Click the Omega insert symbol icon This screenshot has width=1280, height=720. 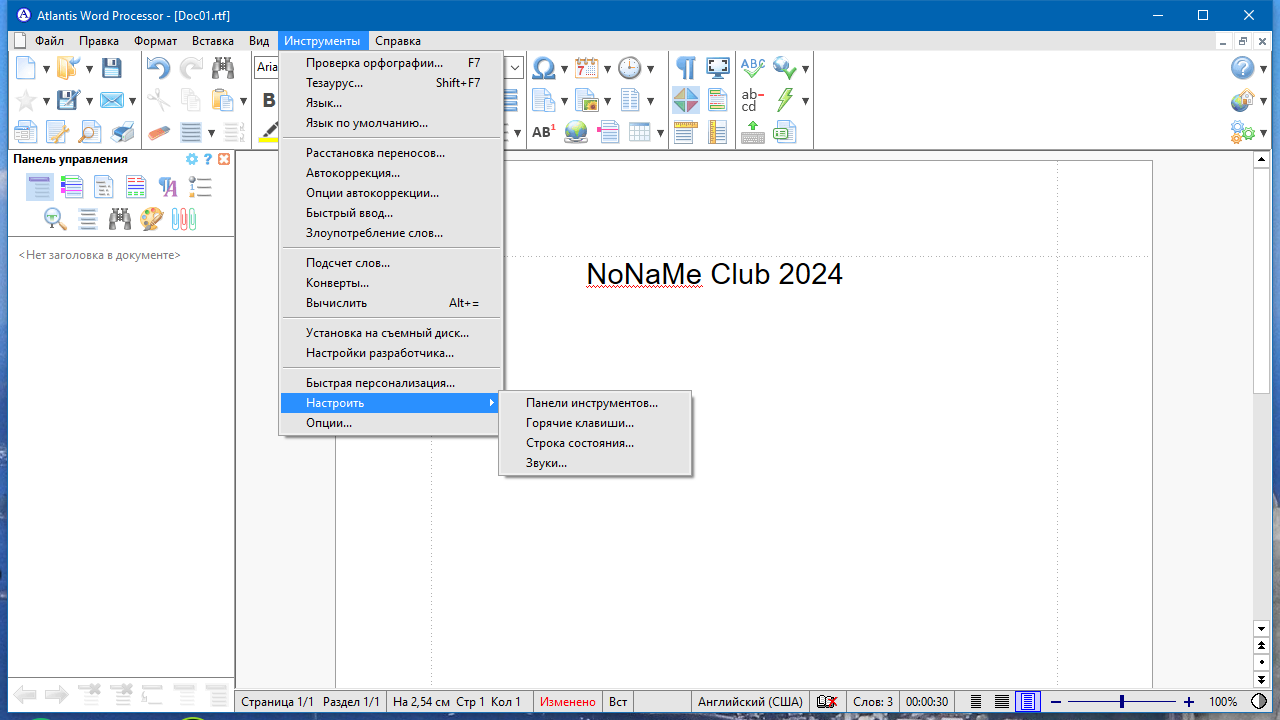(x=544, y=68)
